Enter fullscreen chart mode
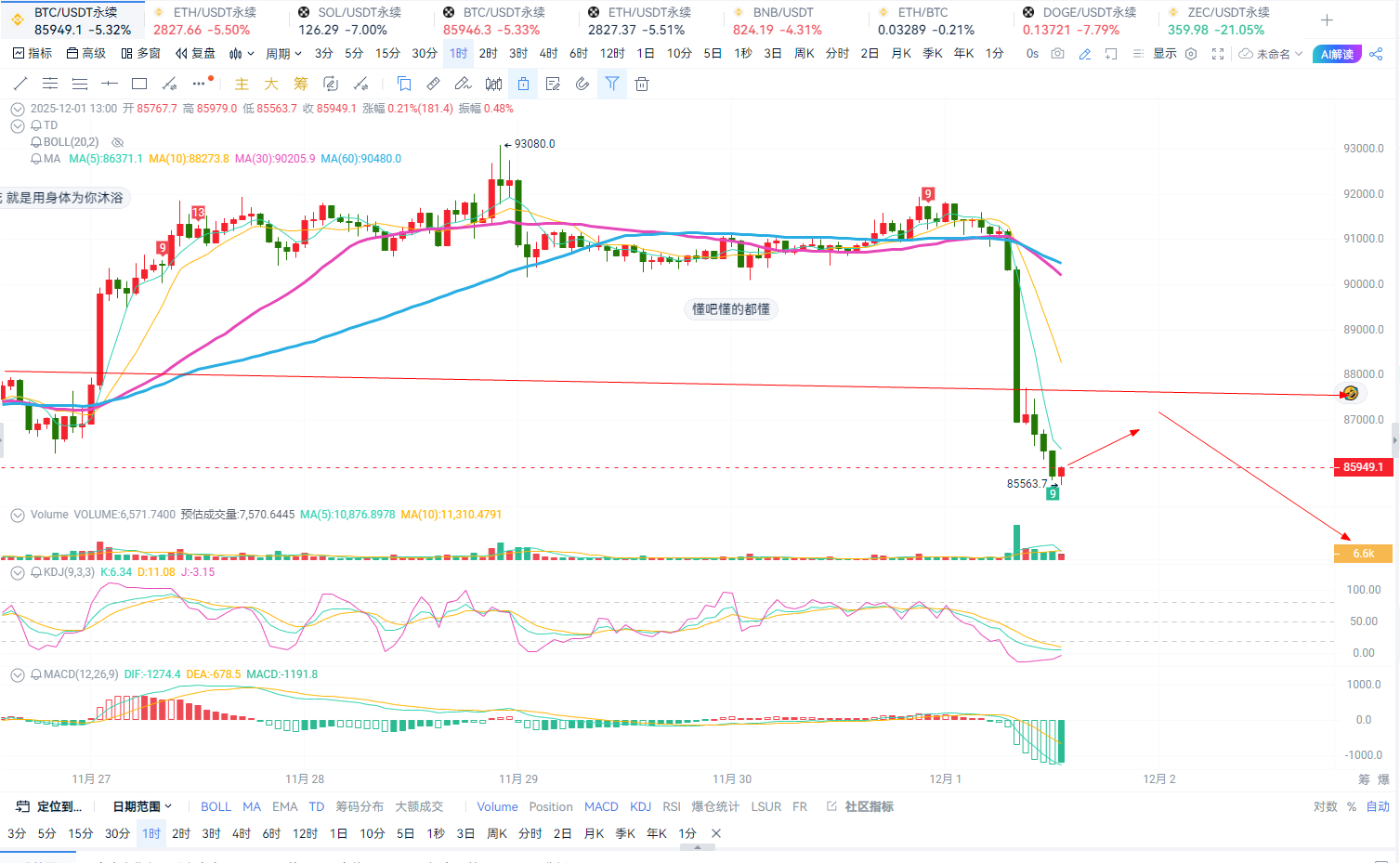Screen dimensions: 1400x863 tap(1217, 54)
